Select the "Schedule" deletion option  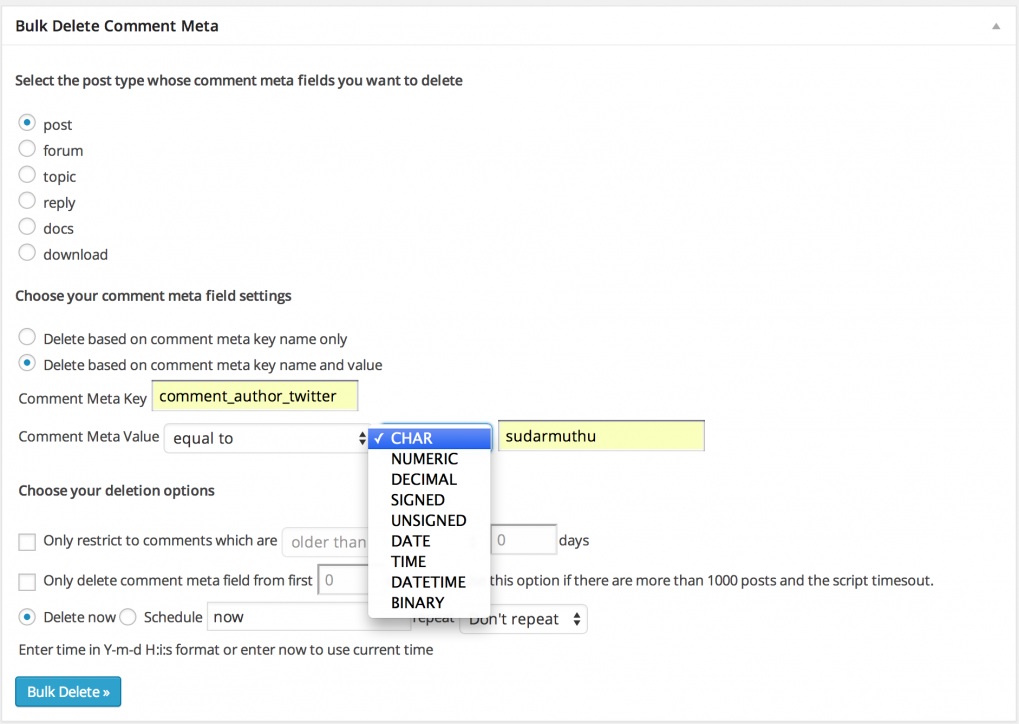pyautogui.click(x=127, y=617)
